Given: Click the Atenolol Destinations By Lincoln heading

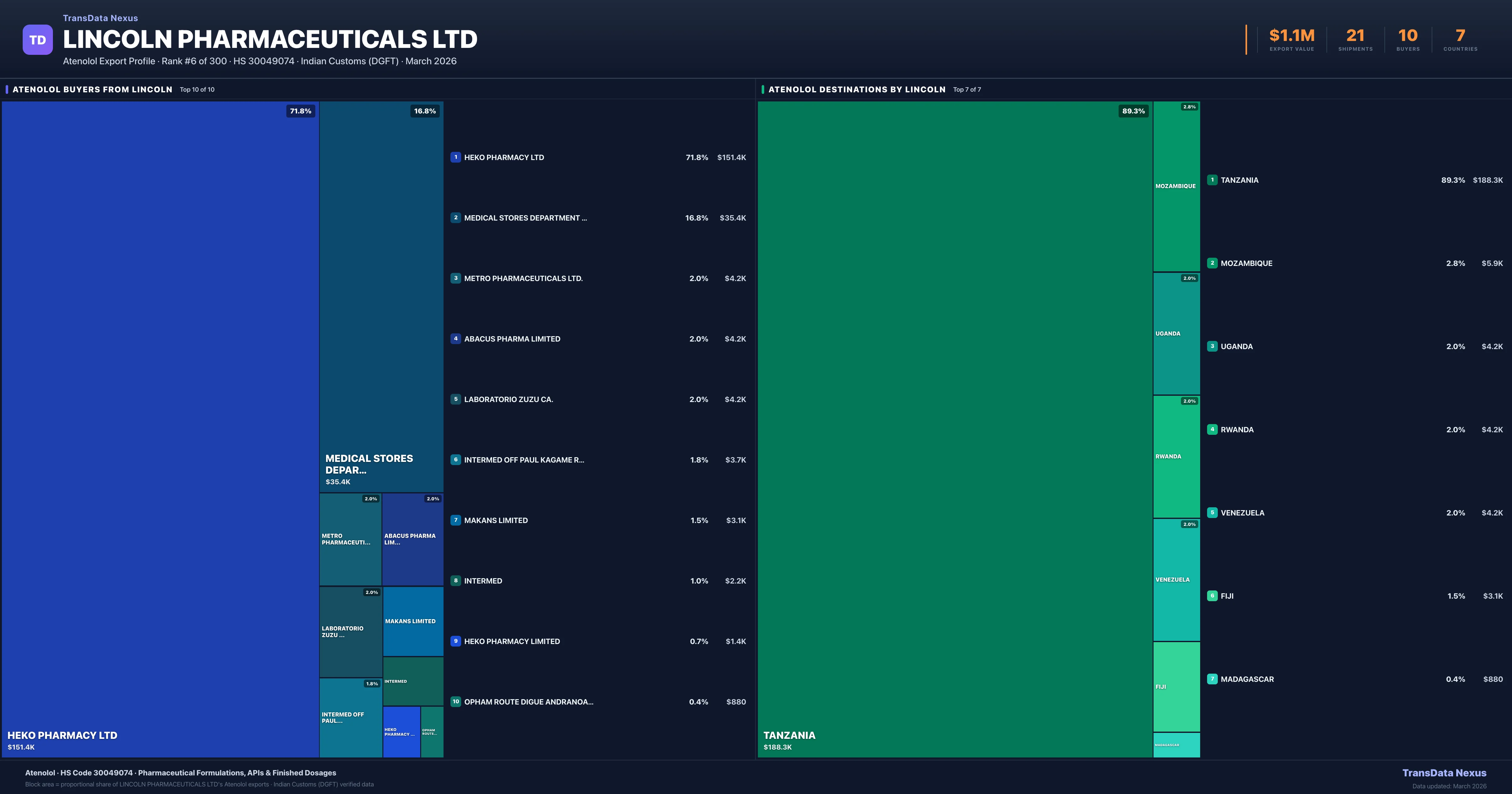Looking at the screenshot, I should point(856,89).
